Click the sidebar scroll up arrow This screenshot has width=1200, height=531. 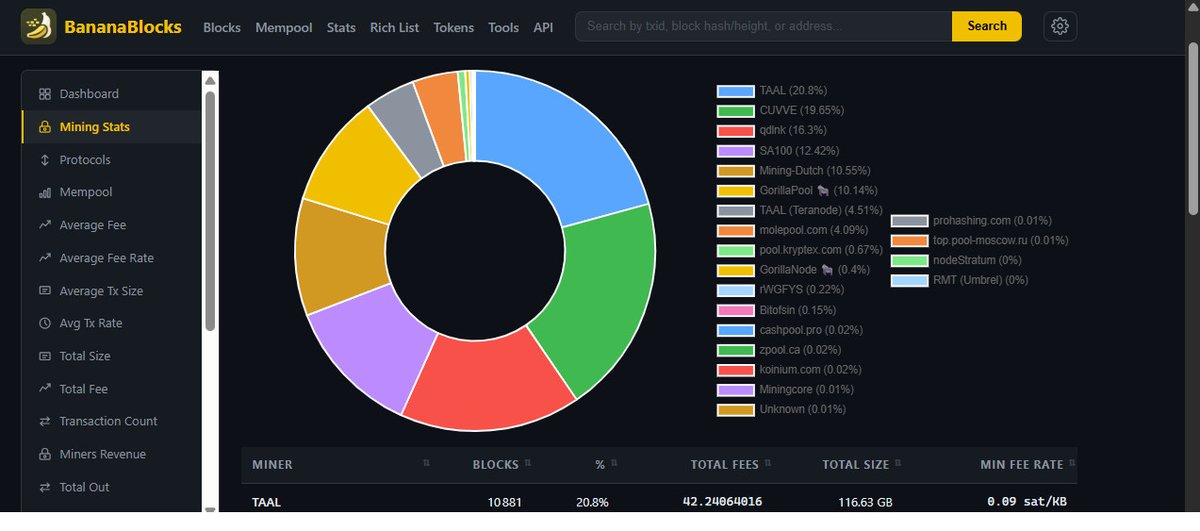(x=210, y=80)
